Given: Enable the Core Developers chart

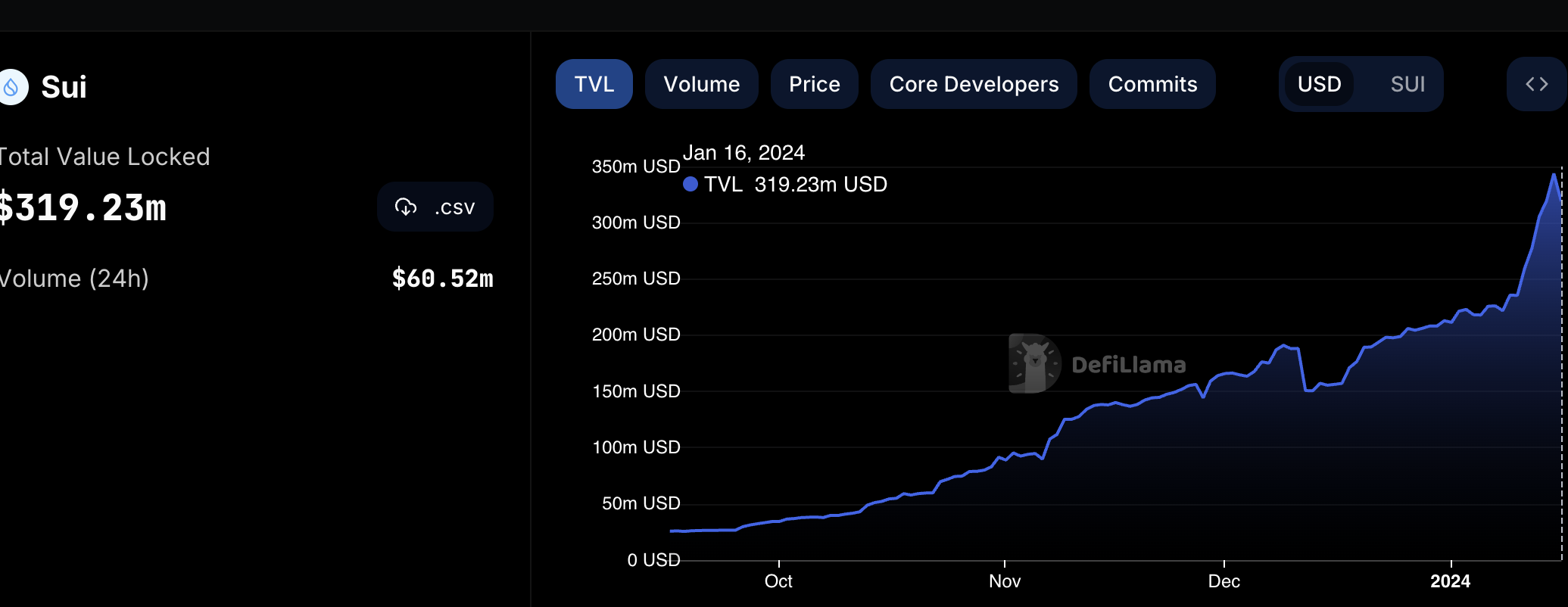Looking at the screenshot, I should click(x=974, y=84).
